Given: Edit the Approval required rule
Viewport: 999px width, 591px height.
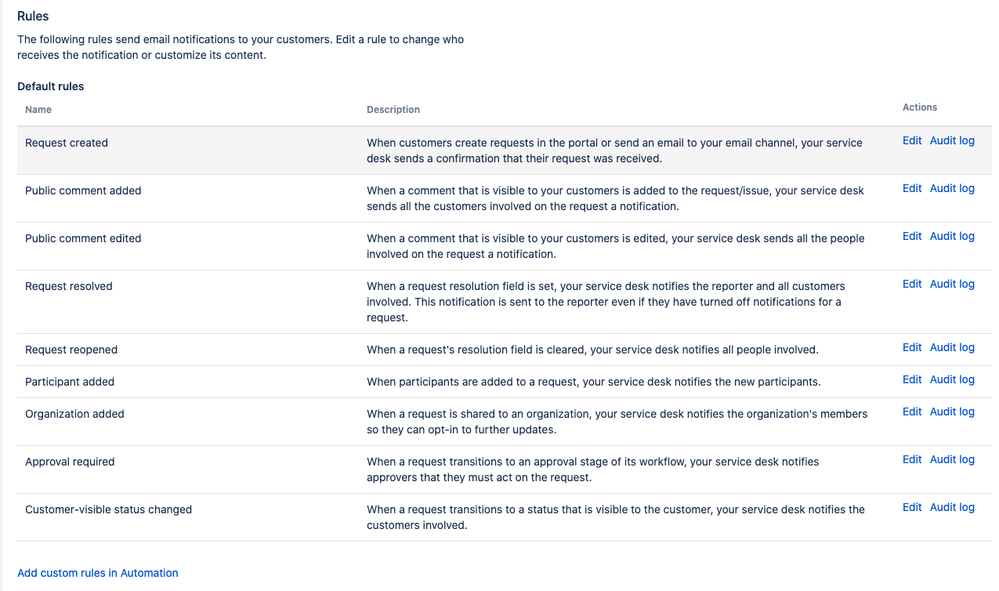Looking at the screenshot, I should [x=912, y=460].
